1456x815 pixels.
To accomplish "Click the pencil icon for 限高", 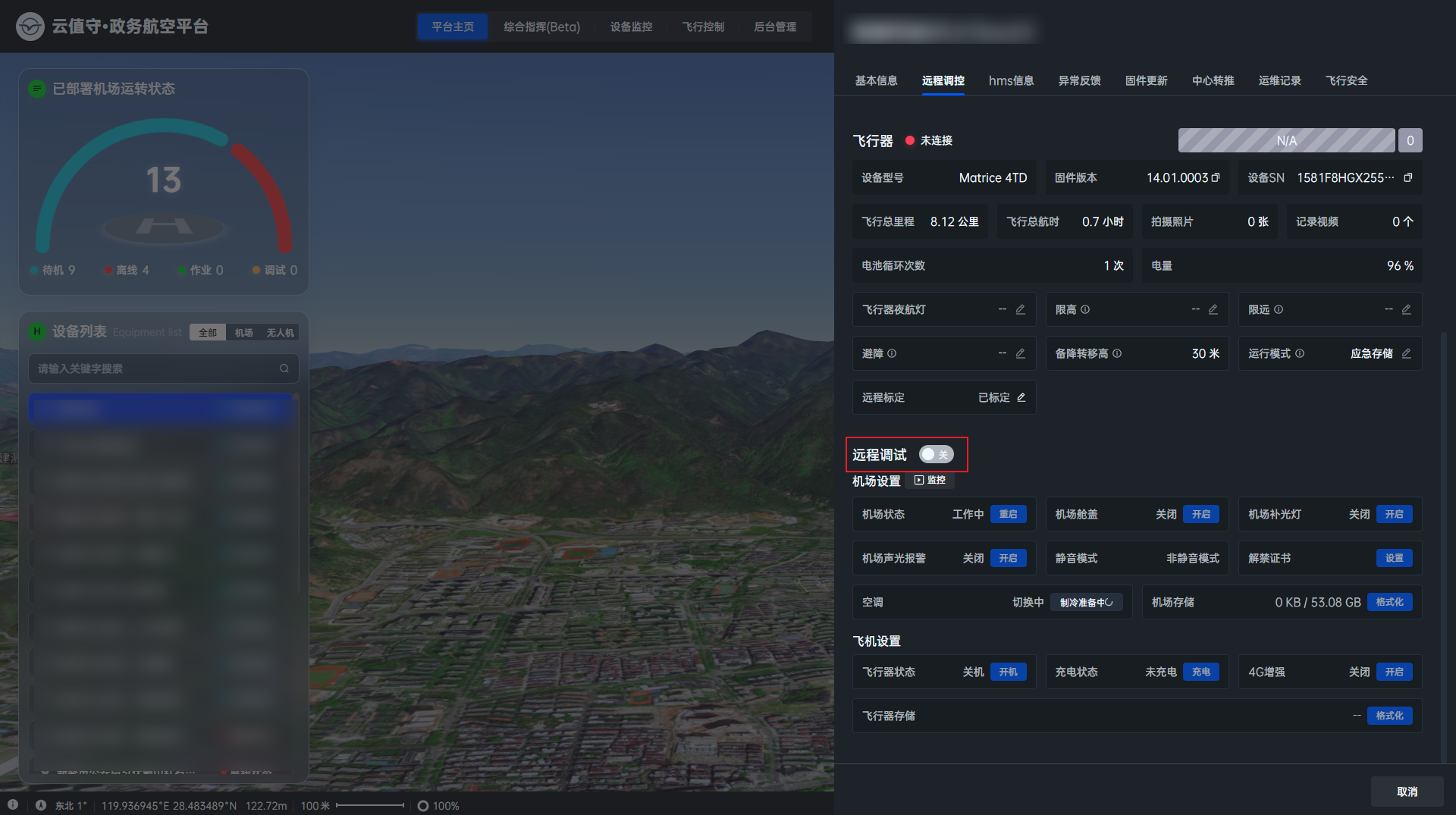I will point(1213,309).
